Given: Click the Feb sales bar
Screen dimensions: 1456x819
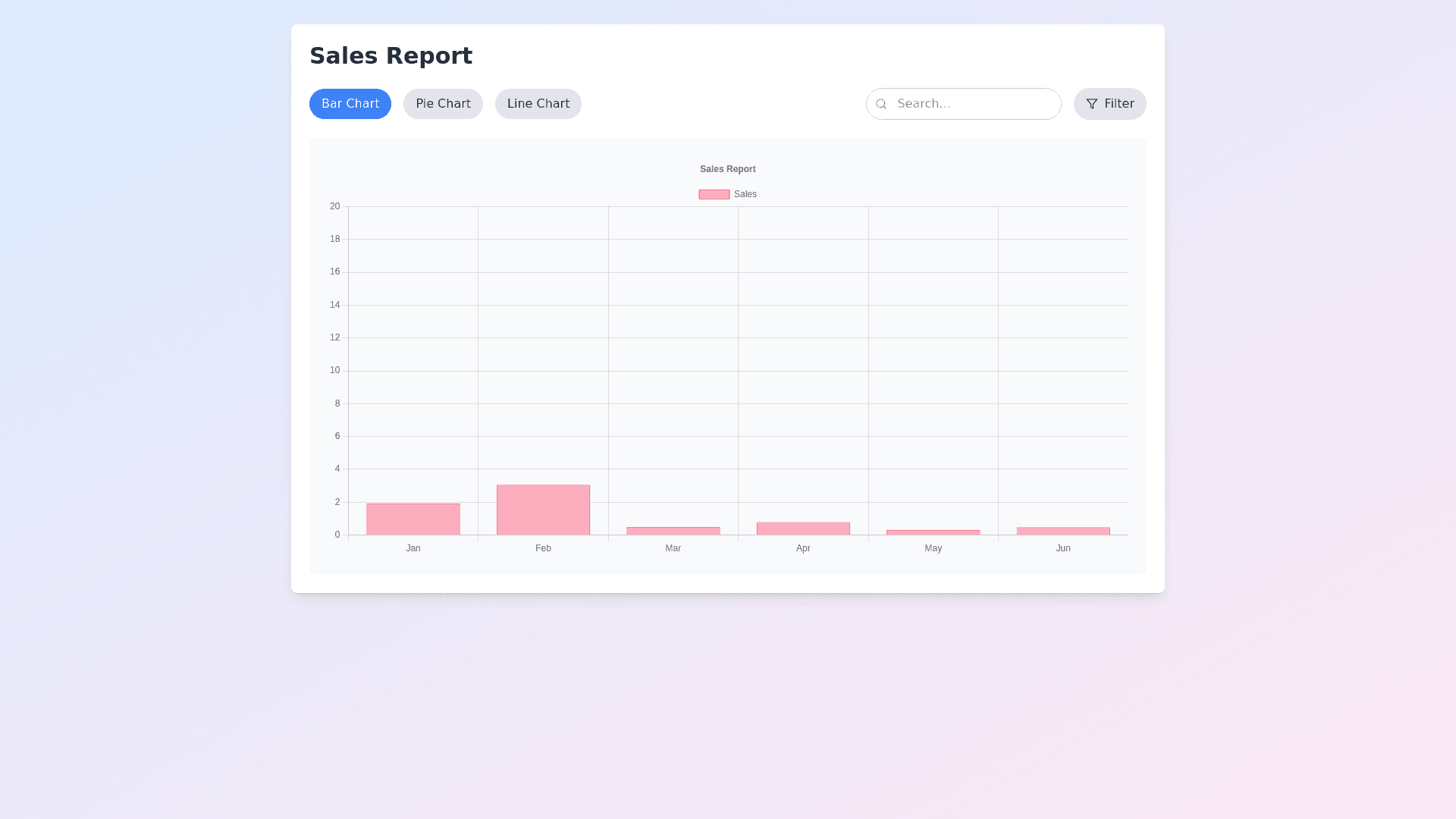Looking at the screenshot, I should click(543, 510).
